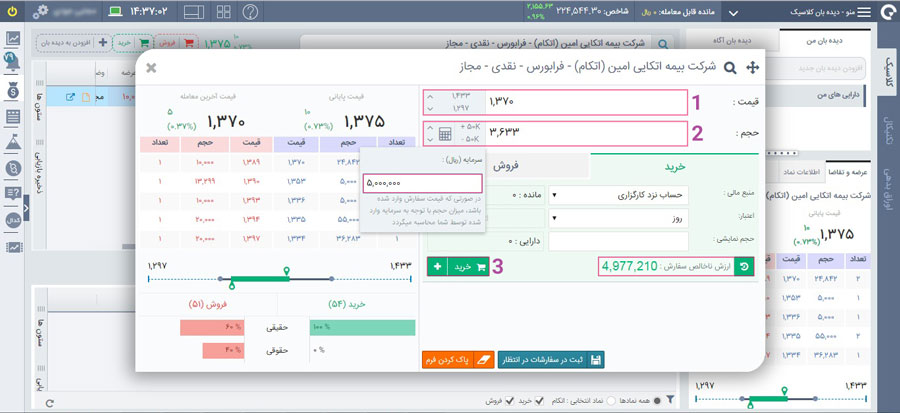Select the اطلاعات نماد tab
The image size is (900, 413).
tap(802, 172)
